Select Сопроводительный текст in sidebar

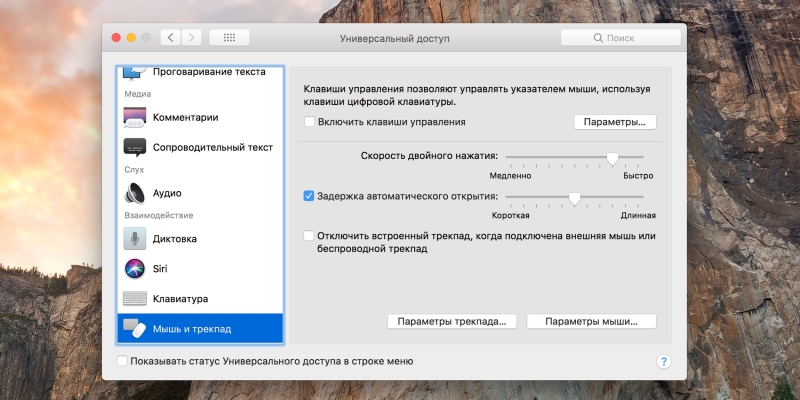[x=200, y=147]
